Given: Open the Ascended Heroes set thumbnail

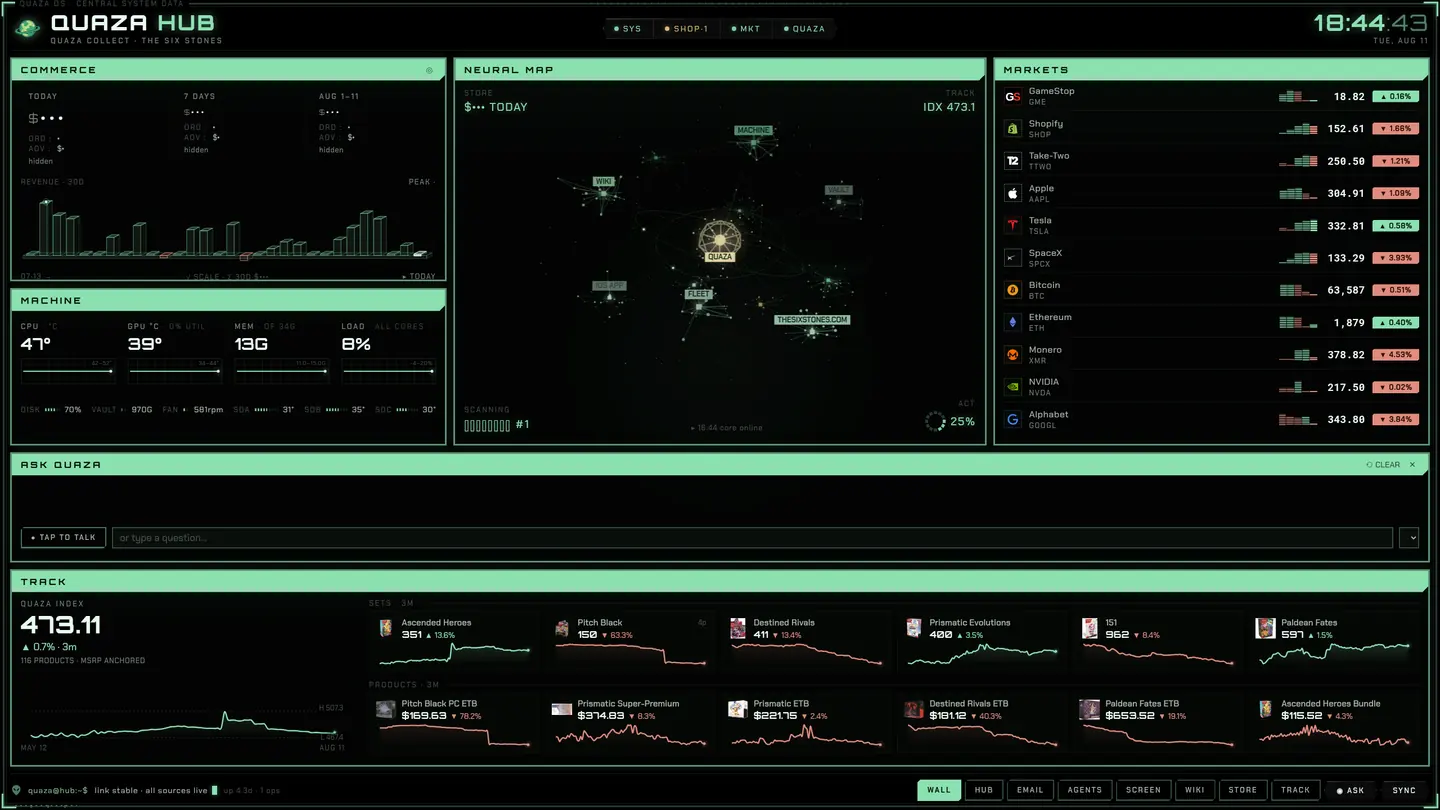Looking at the screenshot, I should (385, 628).
